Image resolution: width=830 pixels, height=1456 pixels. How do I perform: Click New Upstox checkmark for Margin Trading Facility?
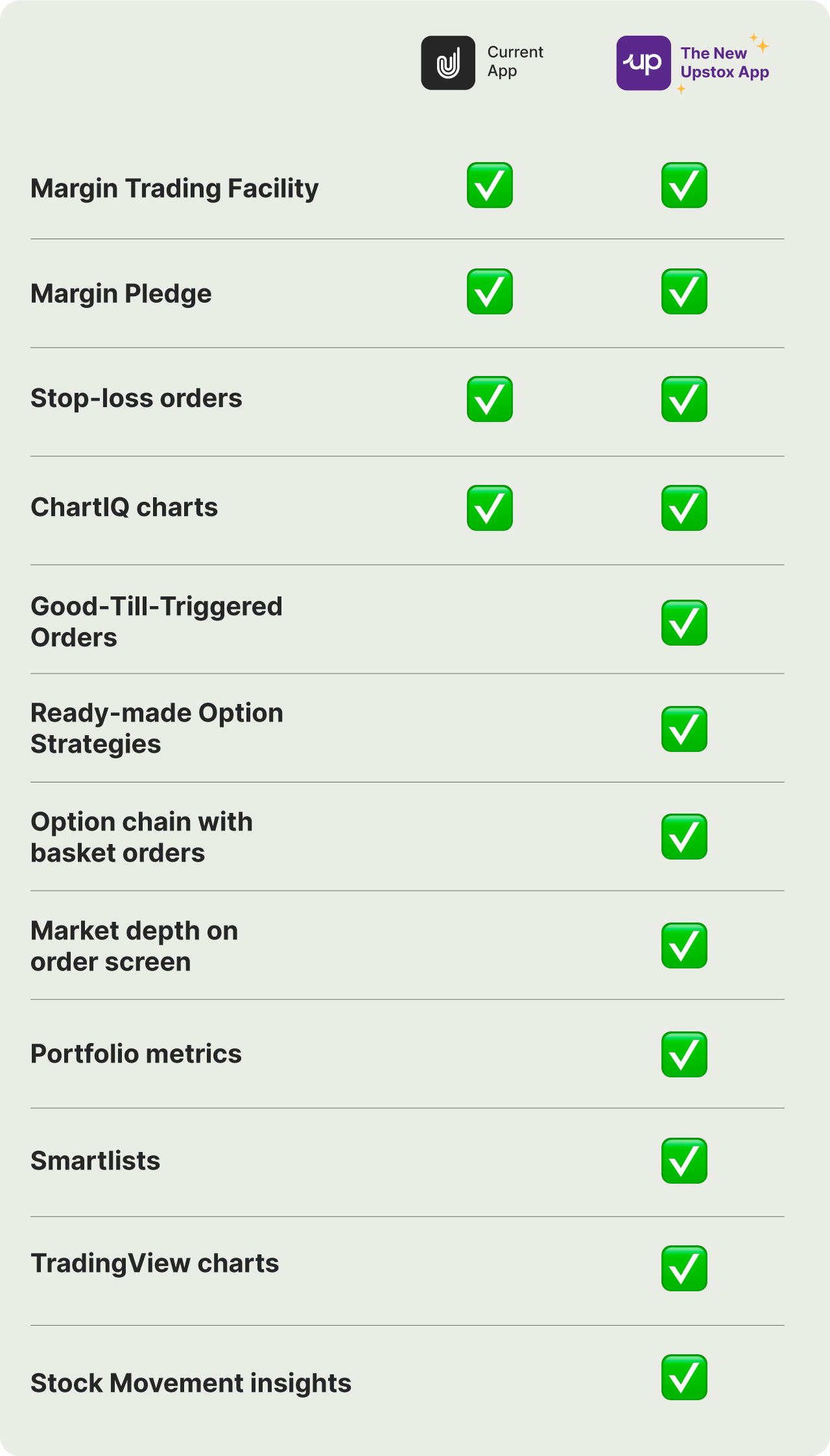(x=684, y=185)
